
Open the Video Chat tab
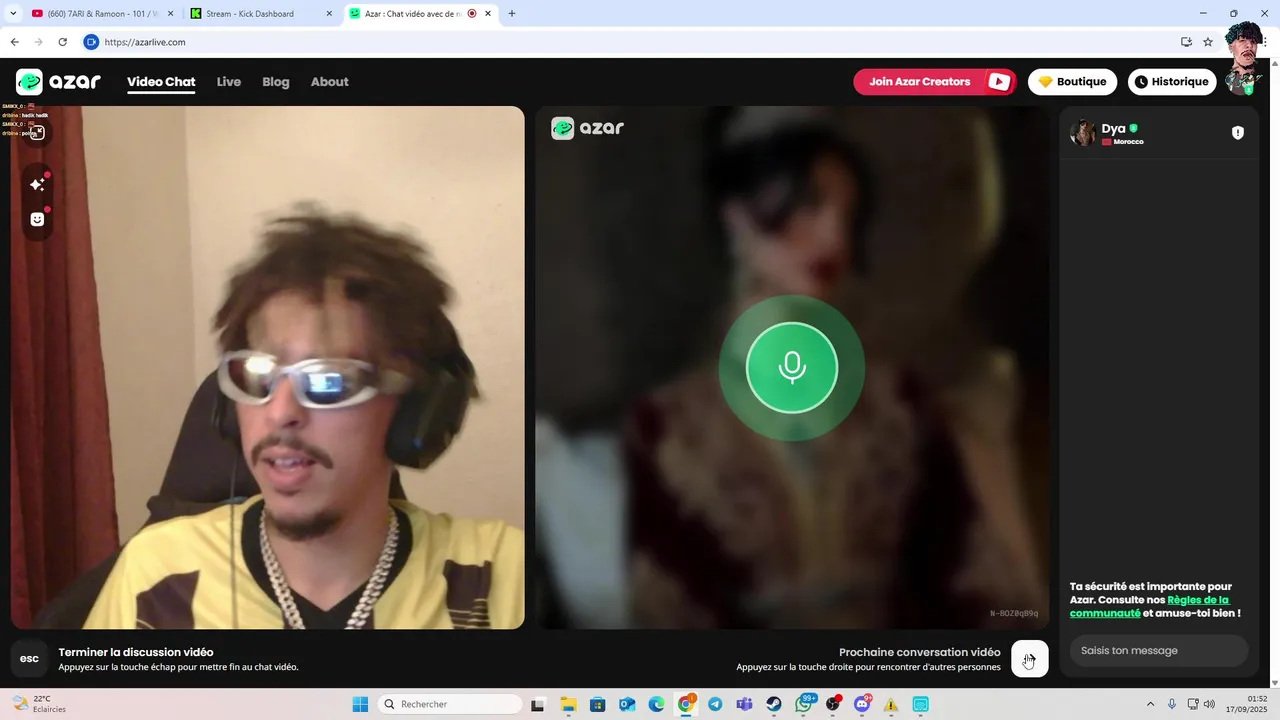(x=161, y=82)
